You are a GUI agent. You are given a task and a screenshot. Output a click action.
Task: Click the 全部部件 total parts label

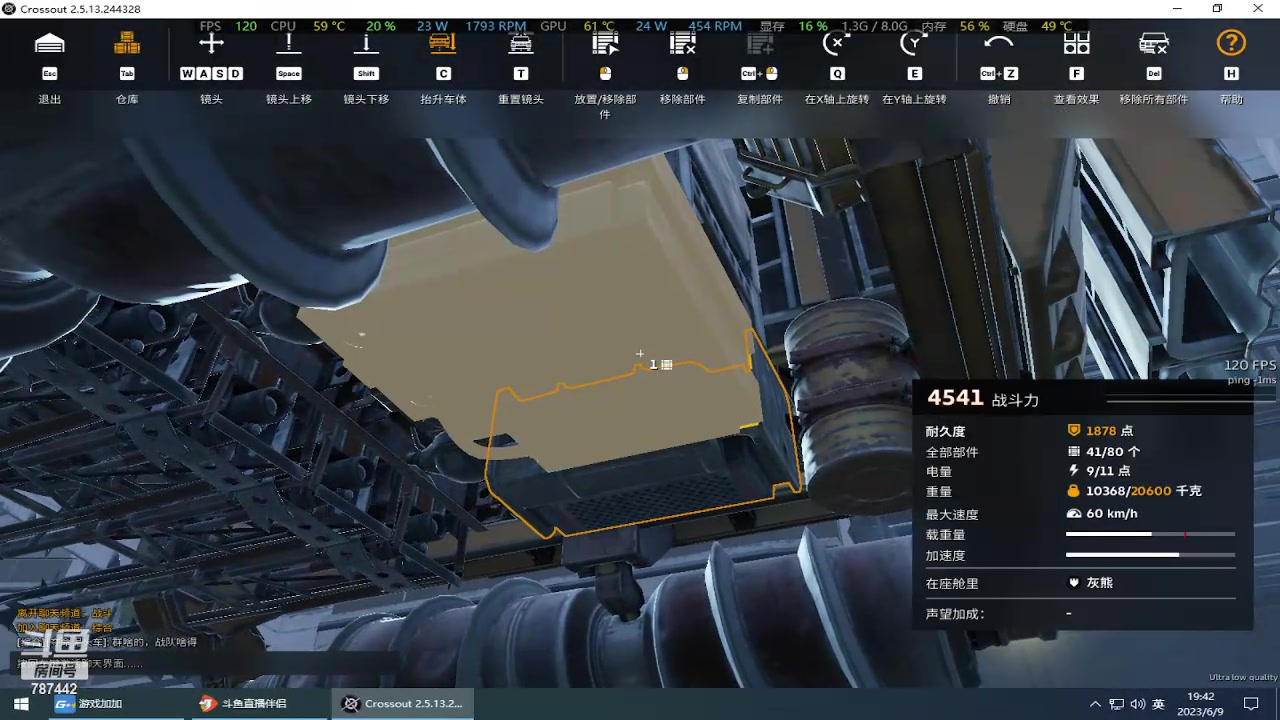tap(952, 452)
